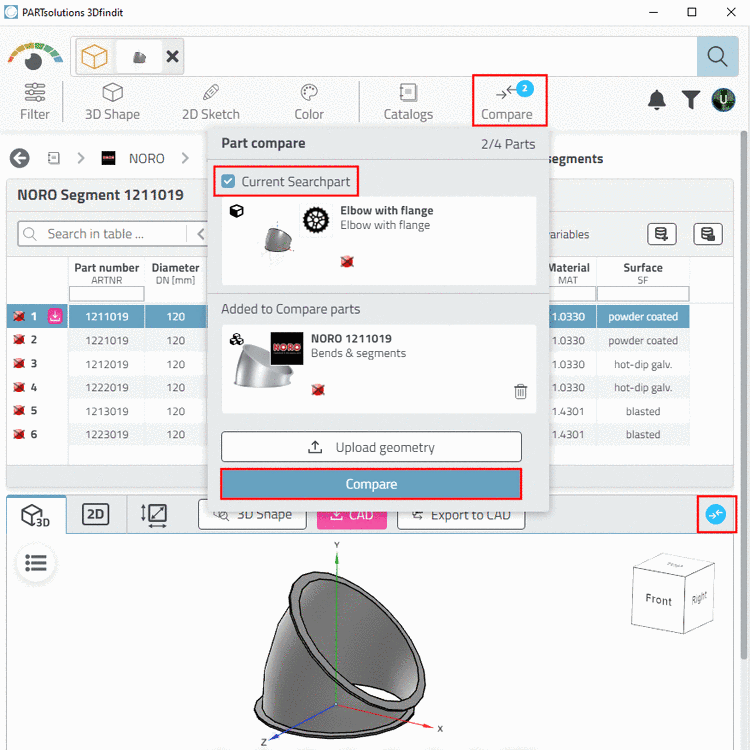Click the pink CAD download button
Image resolution: width=750 pixels, height=750 pixels.
352,516
